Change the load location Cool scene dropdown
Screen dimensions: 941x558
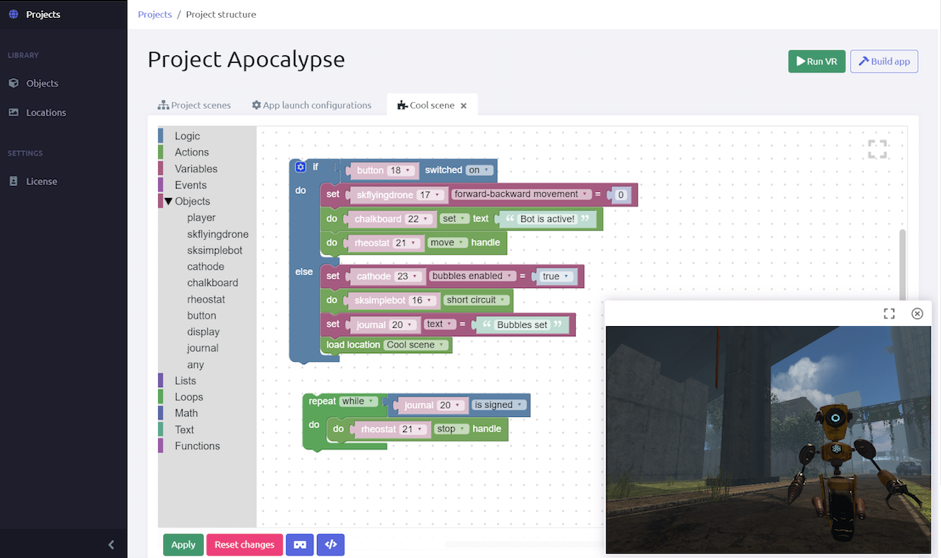click(416, 345)
